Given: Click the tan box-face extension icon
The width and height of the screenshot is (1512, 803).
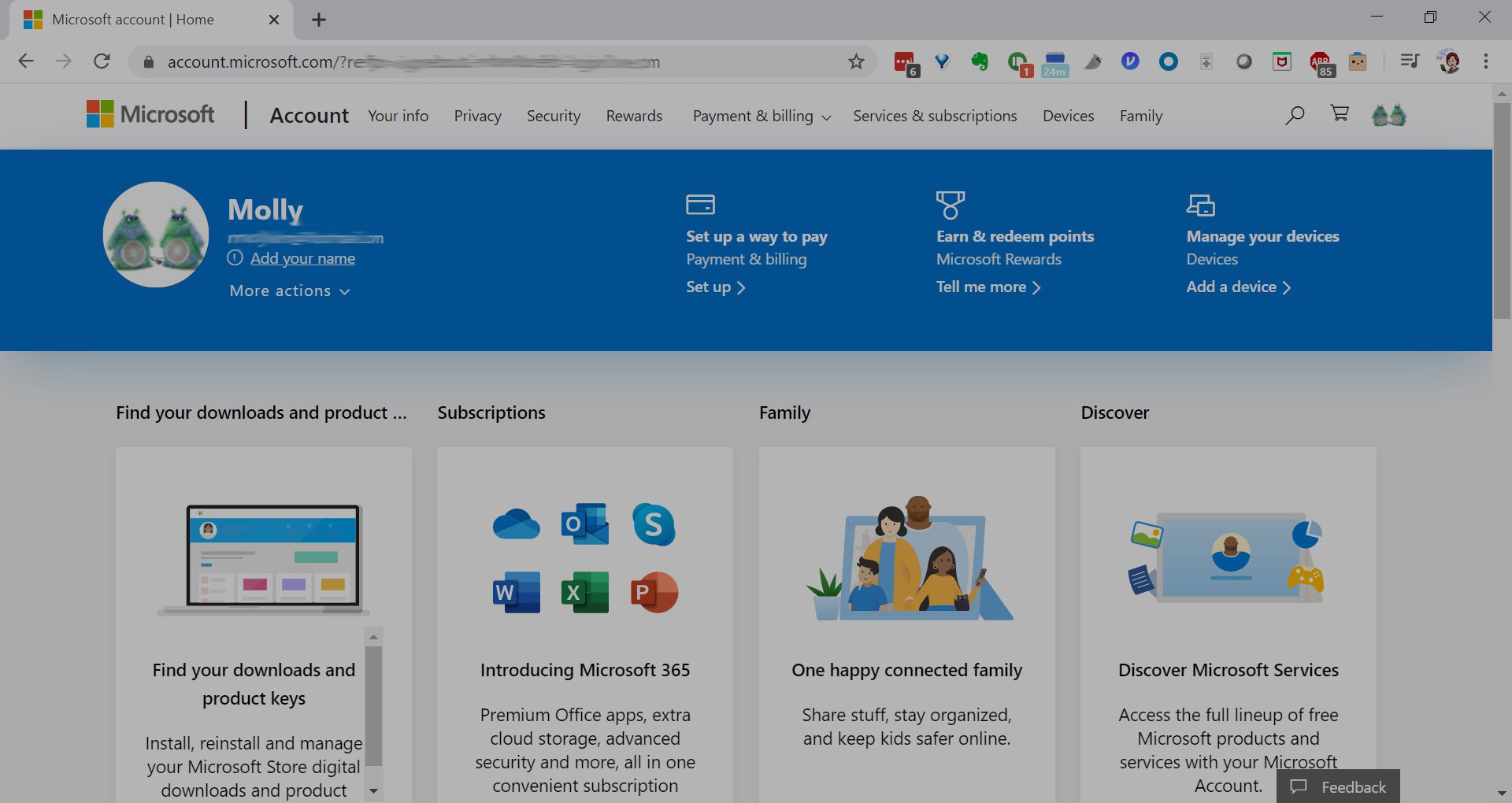Looking at the screenshot, I should click(x=1358, y=61).
